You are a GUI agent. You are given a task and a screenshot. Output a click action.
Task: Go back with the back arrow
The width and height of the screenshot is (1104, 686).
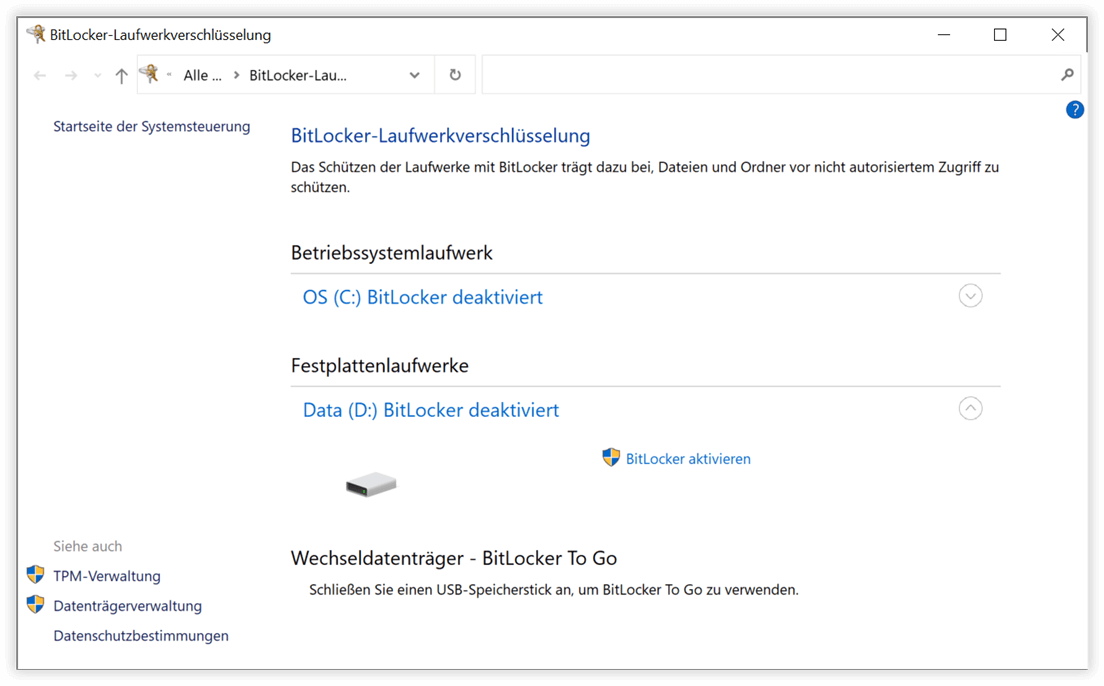tap(40, 75)
